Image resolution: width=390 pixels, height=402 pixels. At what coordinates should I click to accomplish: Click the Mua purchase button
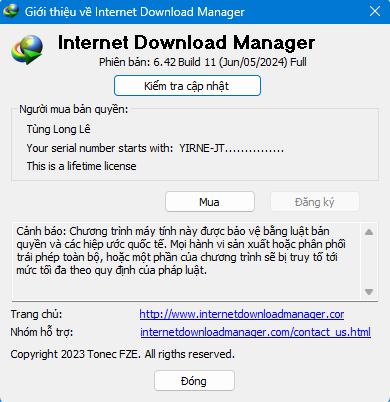210,202
